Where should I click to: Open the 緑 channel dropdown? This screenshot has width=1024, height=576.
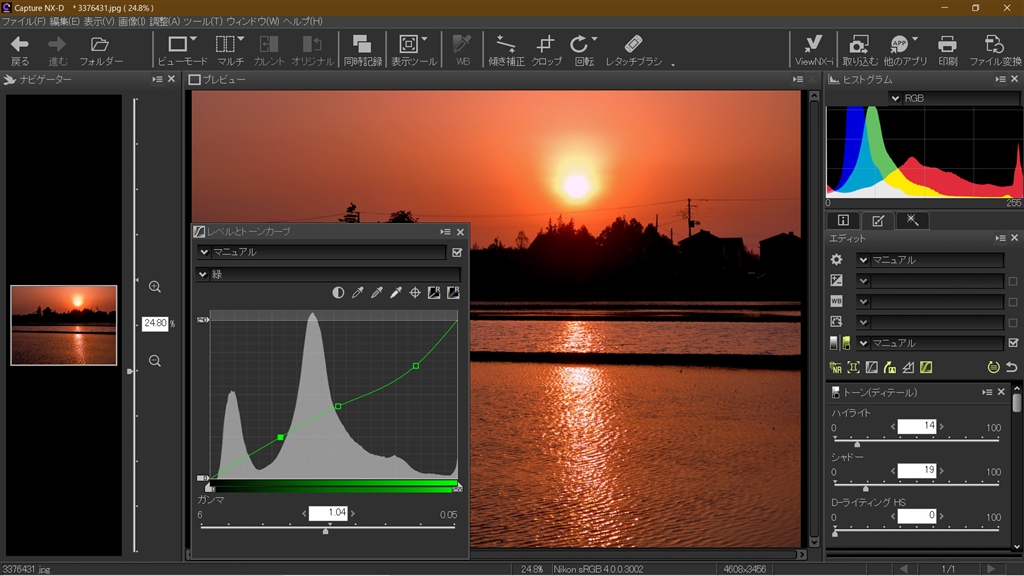[x=203, y=274]
